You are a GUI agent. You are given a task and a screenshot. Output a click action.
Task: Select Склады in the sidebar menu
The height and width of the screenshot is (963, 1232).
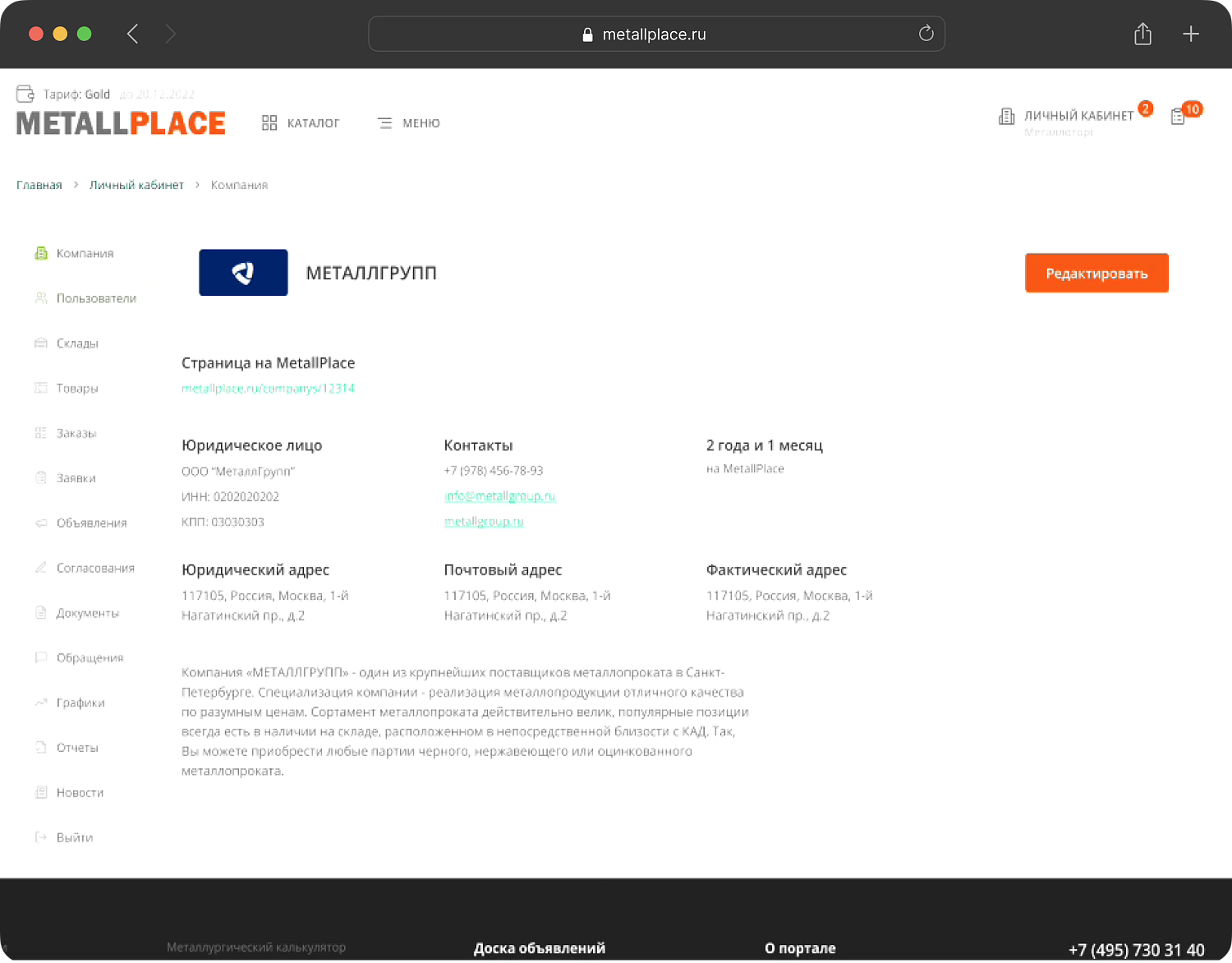coord(77,343)
